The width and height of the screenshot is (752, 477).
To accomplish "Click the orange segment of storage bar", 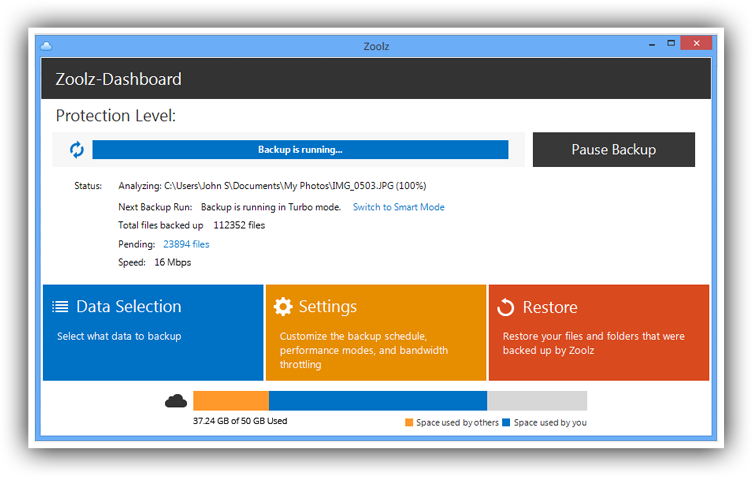I will click(231, 401).
